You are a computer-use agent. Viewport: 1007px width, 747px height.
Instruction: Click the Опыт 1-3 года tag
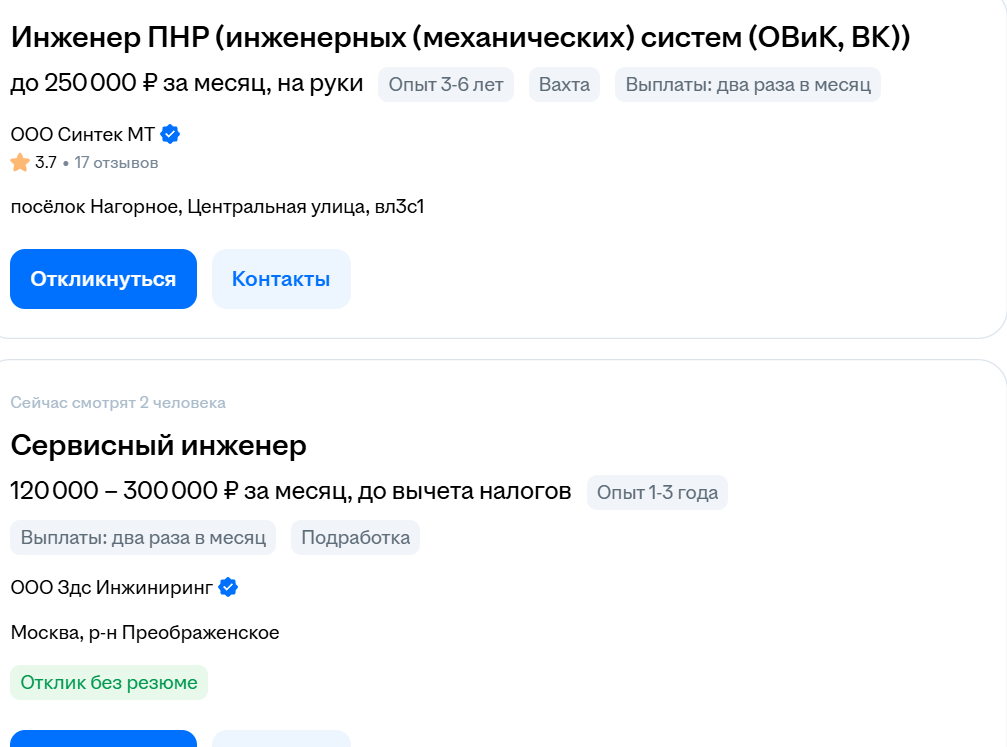point(657,492)
